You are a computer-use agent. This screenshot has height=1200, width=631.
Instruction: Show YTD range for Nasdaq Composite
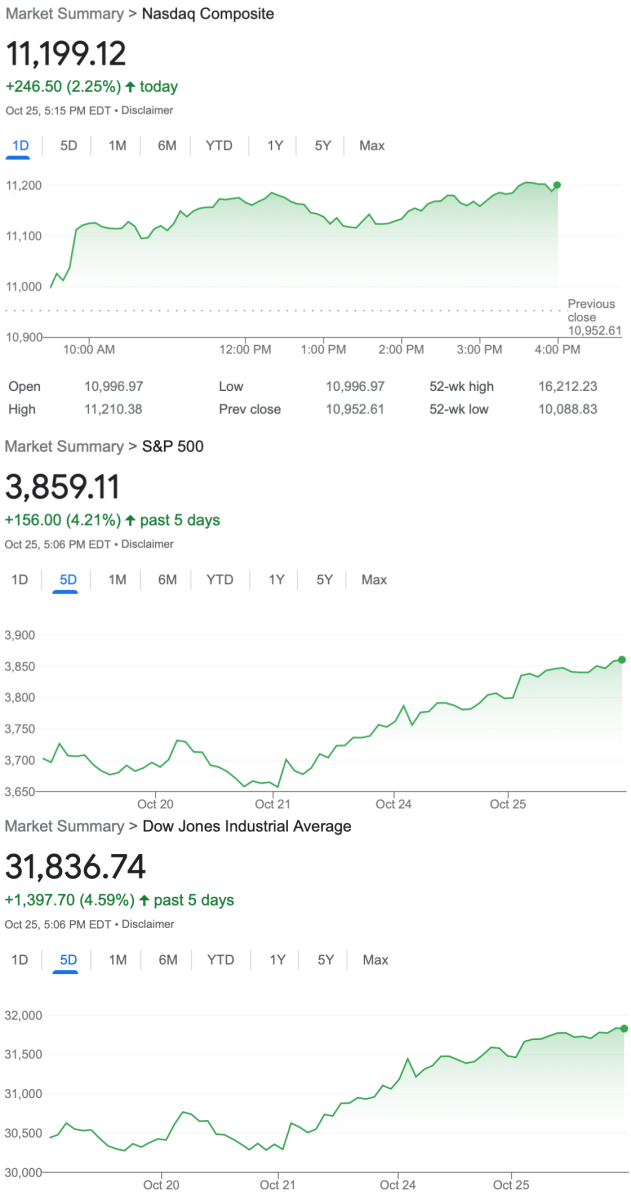click(219, 146)
